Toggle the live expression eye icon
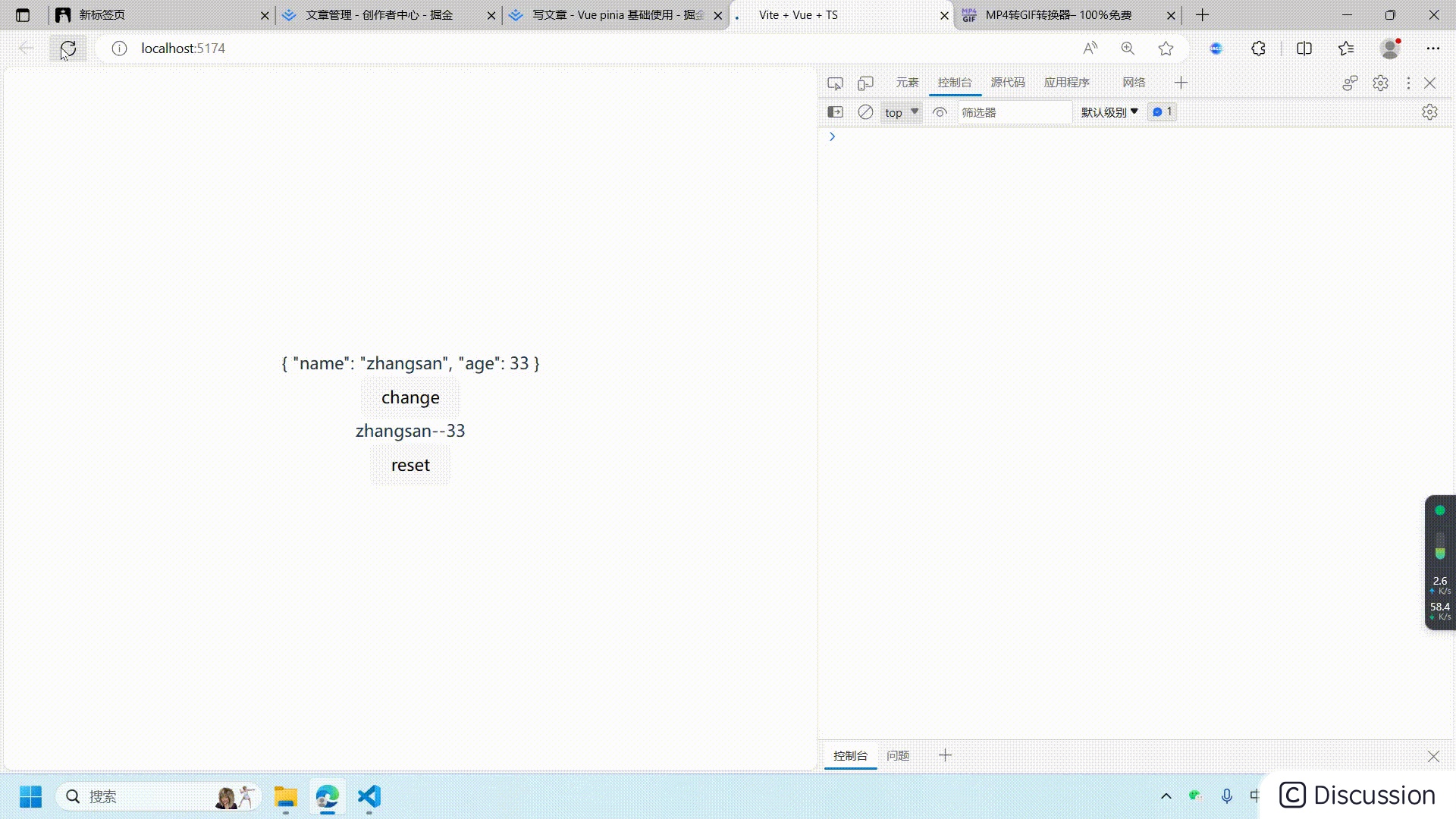Screen dimensions: 1456x819 coord(940,112)
